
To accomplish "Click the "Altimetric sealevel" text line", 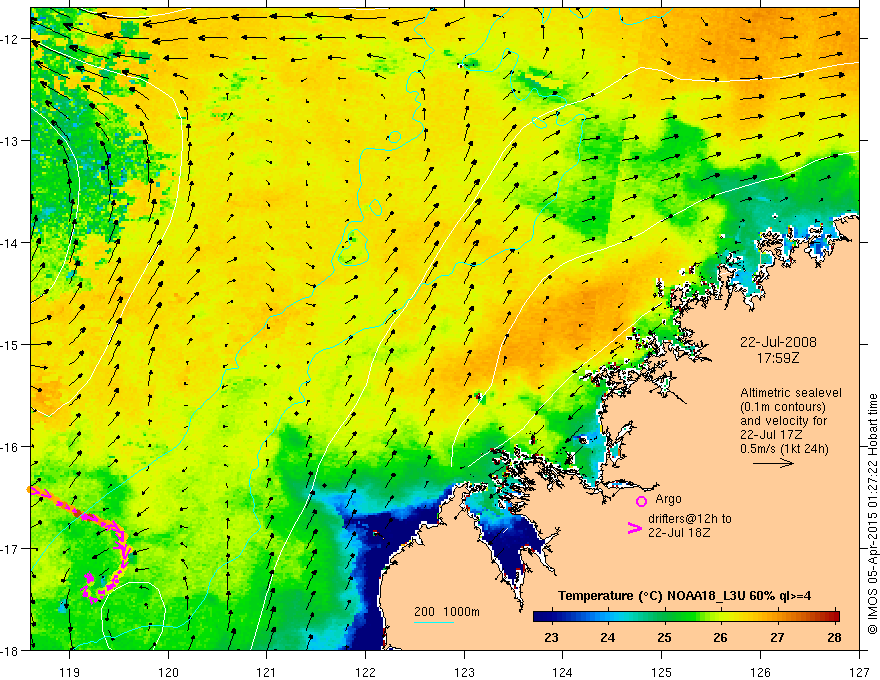I will point(791,393).
